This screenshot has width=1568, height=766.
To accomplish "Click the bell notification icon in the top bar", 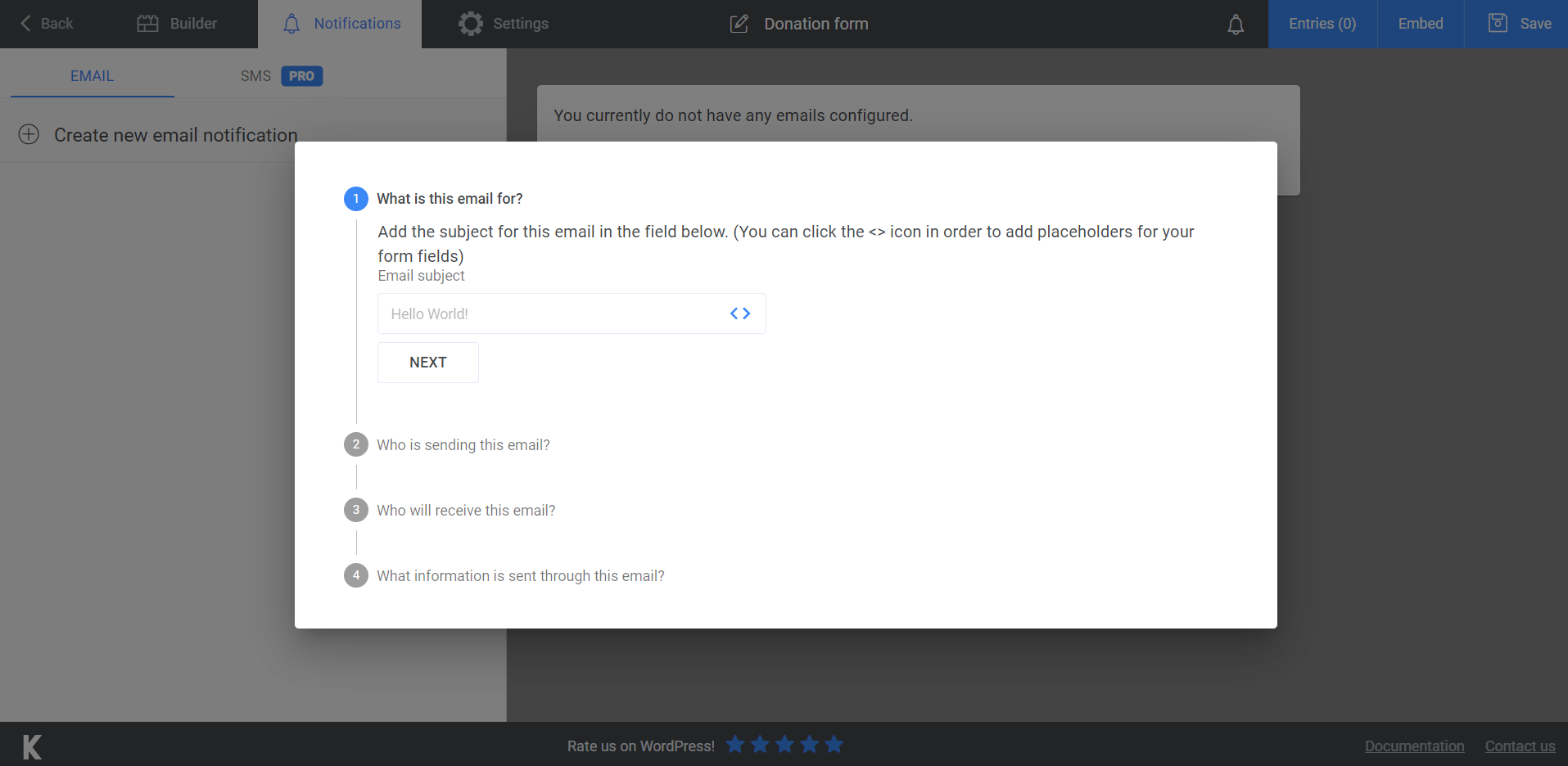I will [1235, 24].
